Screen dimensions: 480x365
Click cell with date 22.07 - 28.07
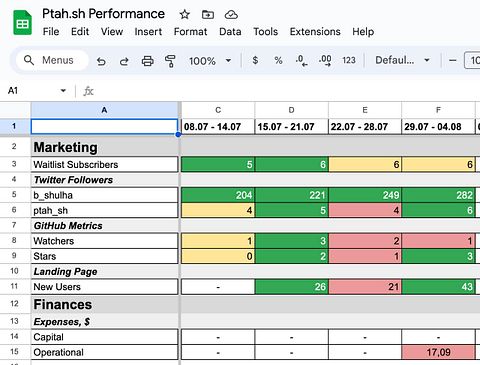[x=365, y=127]
